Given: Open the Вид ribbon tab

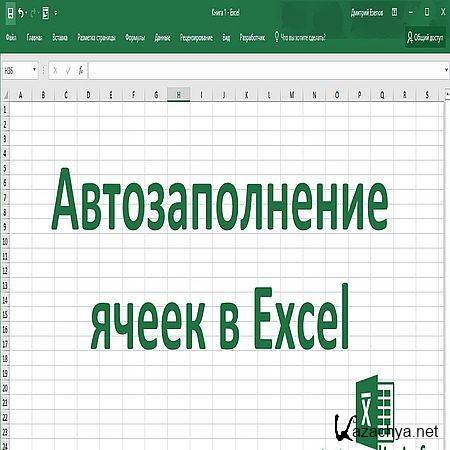Looking at the screenshot, I should (x=226, y=37).
